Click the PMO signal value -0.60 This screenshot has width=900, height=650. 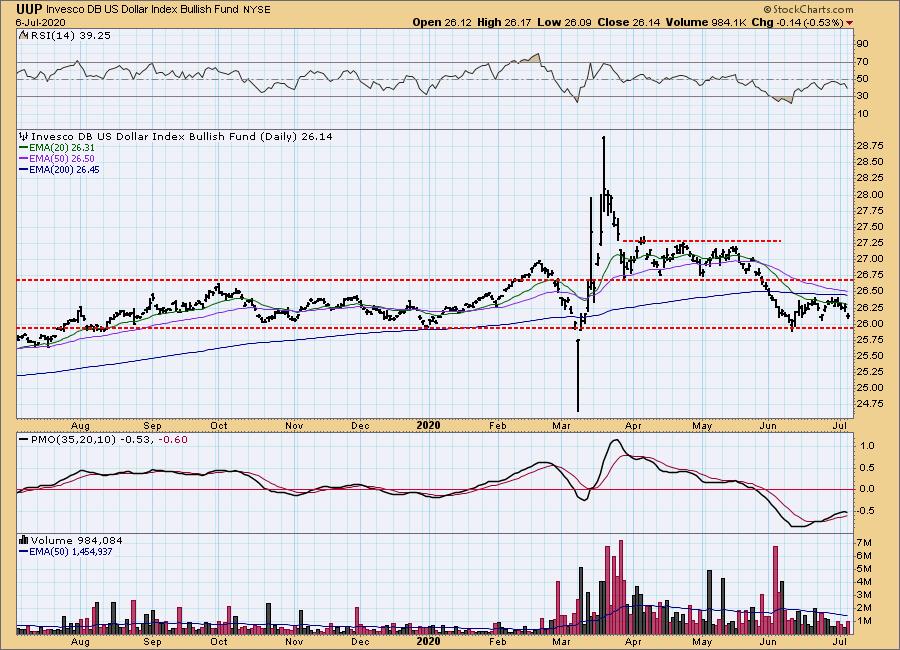pyautogui.click(x=172, y=440)
